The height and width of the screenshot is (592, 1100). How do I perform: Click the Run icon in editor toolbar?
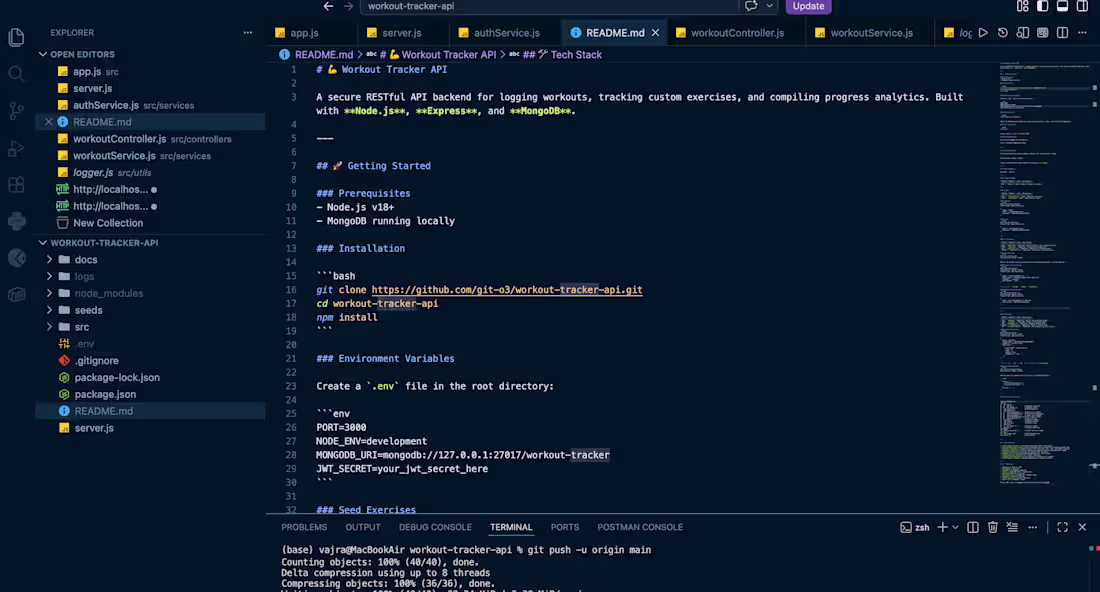[983, 33]
